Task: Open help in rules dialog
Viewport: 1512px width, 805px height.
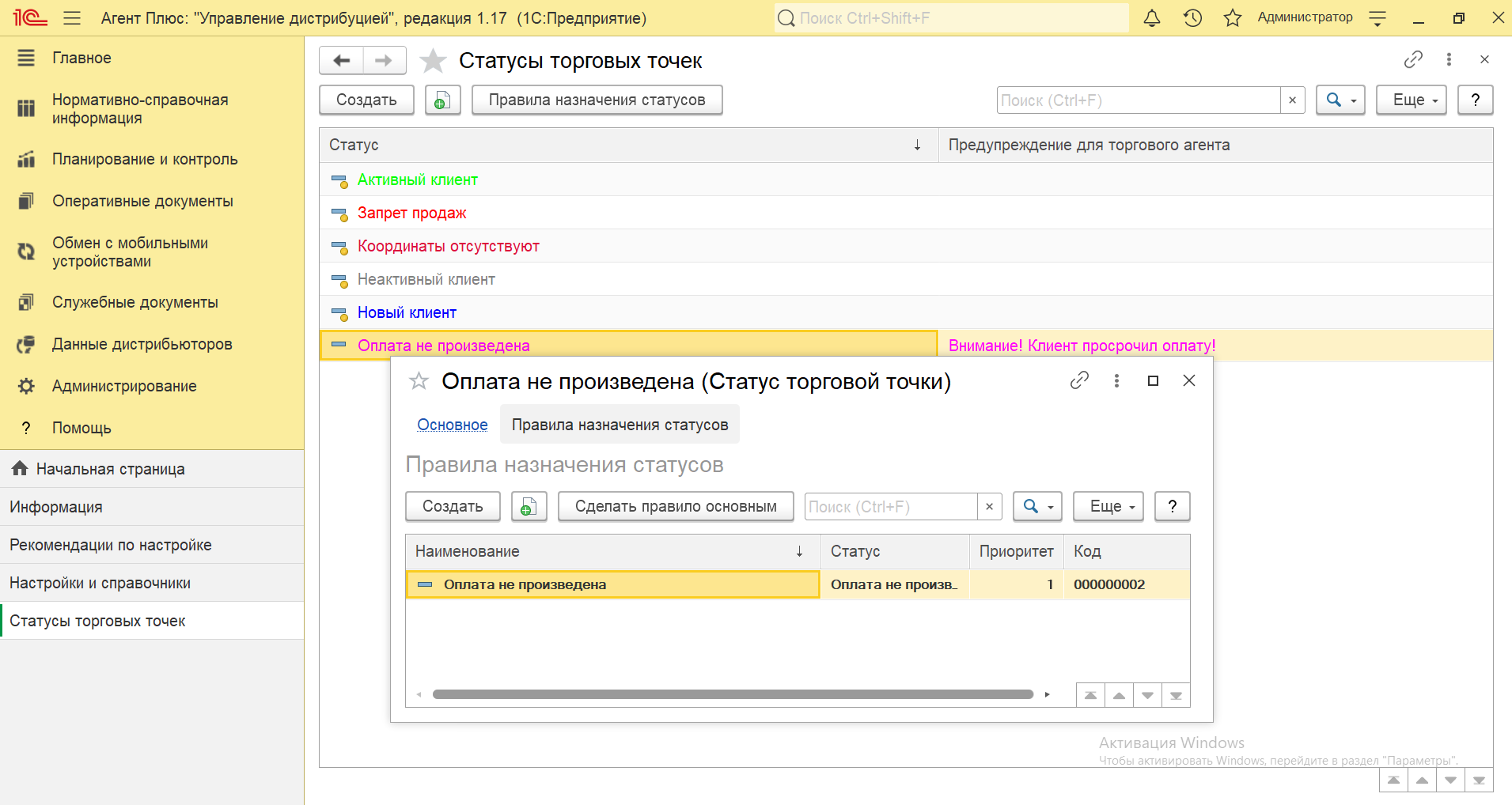Action: tap(1173, 506)
